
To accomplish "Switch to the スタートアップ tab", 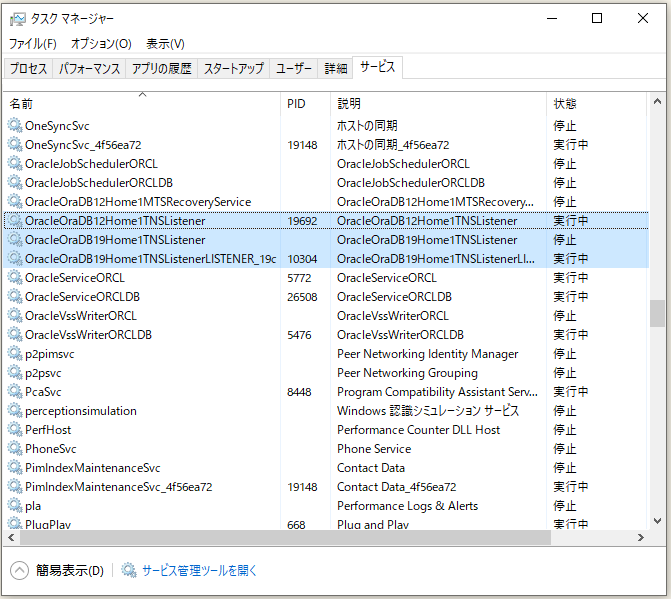I will click(x=234, y=68).
